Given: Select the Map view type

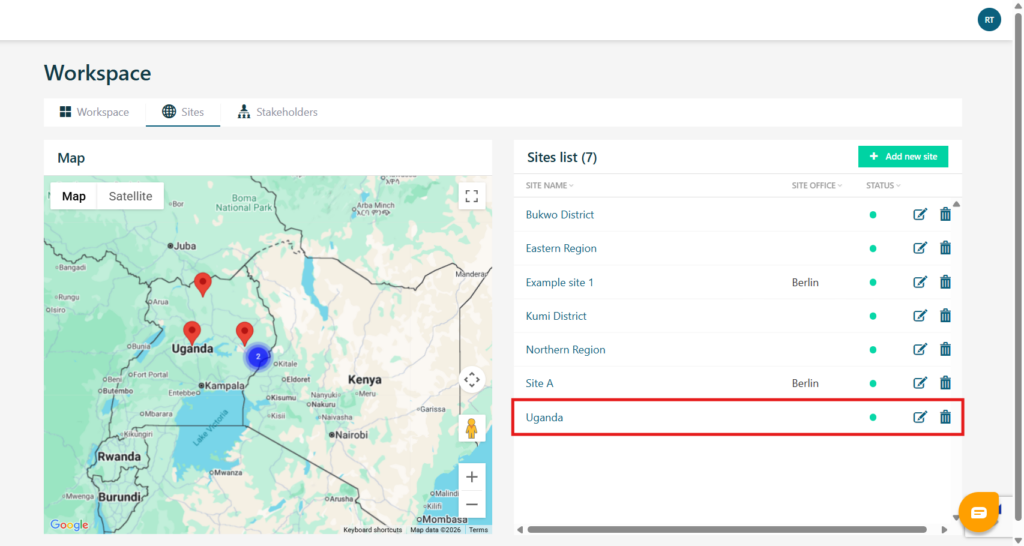Looking at the screenshot, I should pos(74,196).
